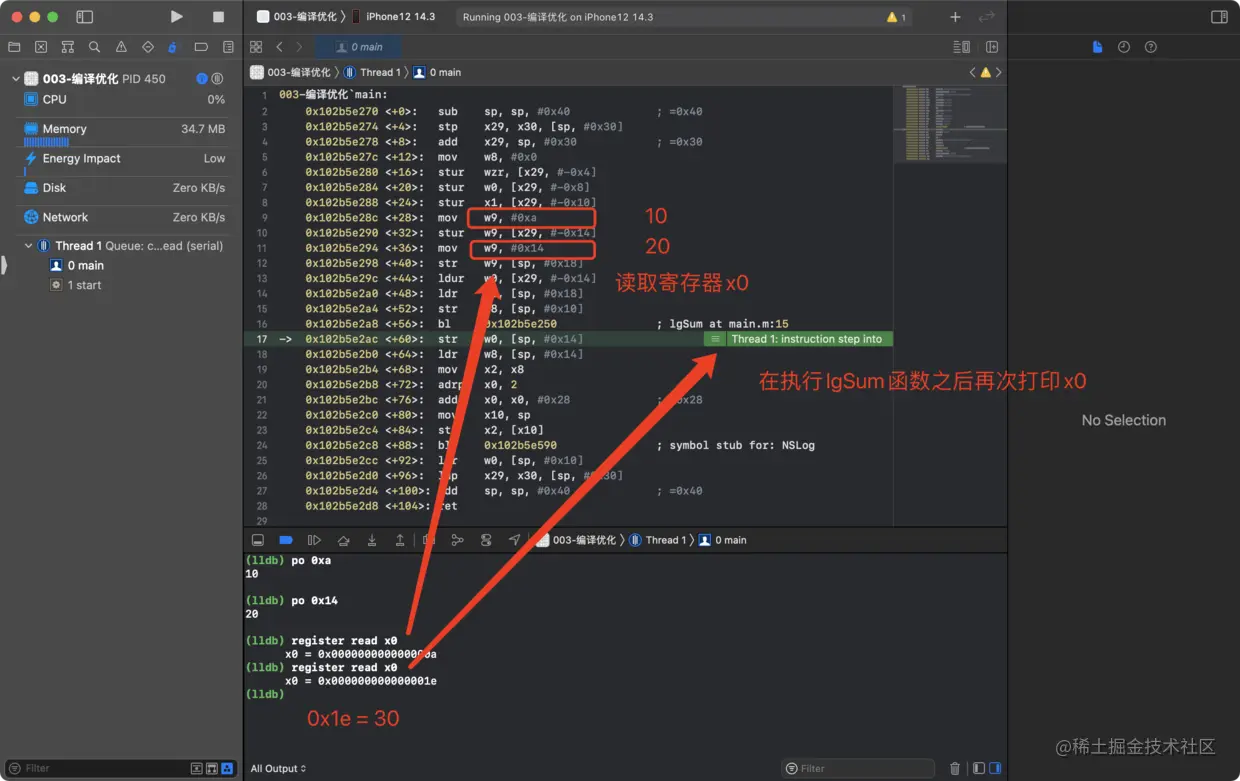Open the Find navigator magnifier icon
Image resolution: width=1240 pixels, height=781 pixels.
click(94, 47)
